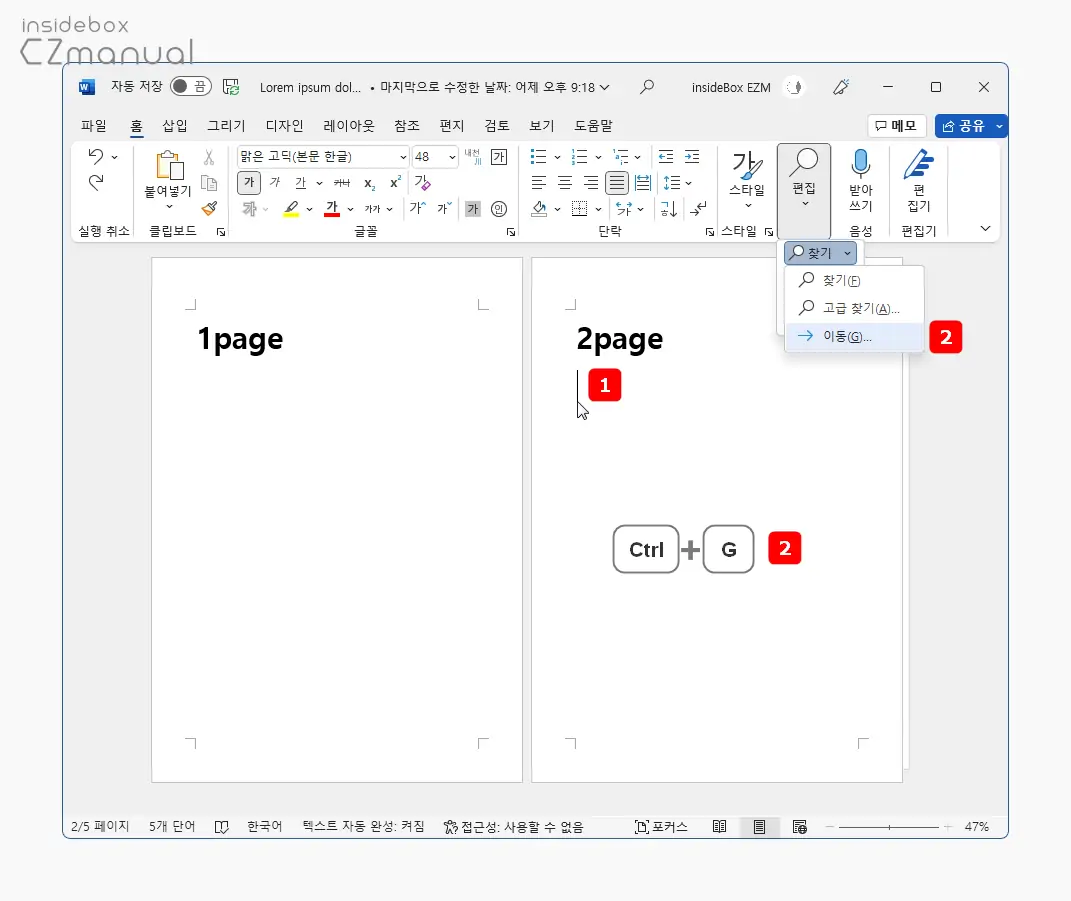1071x901 pixels.
Task: Clear all formatting icon
Action: [x=422, y=182]
